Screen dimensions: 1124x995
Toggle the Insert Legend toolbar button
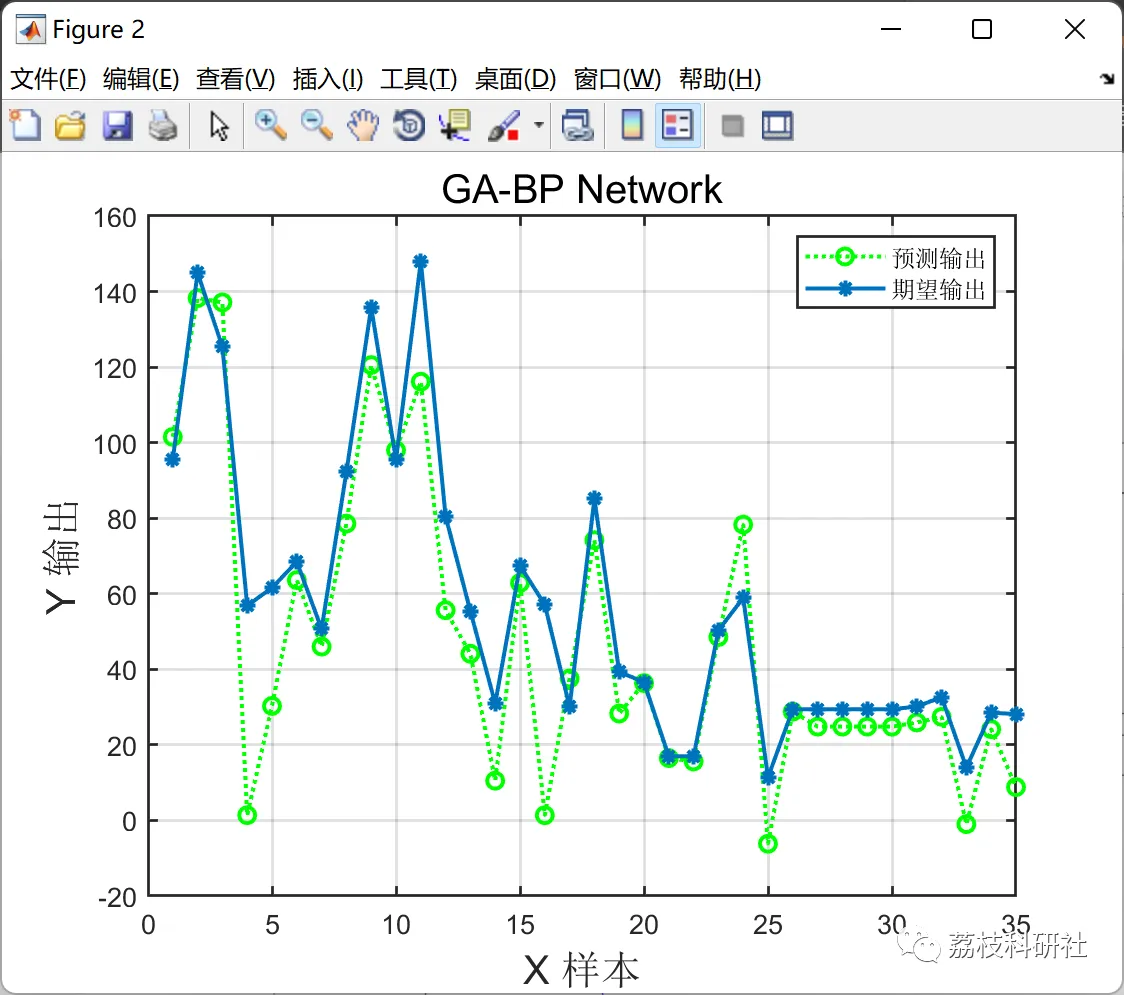tap(677, 125)
